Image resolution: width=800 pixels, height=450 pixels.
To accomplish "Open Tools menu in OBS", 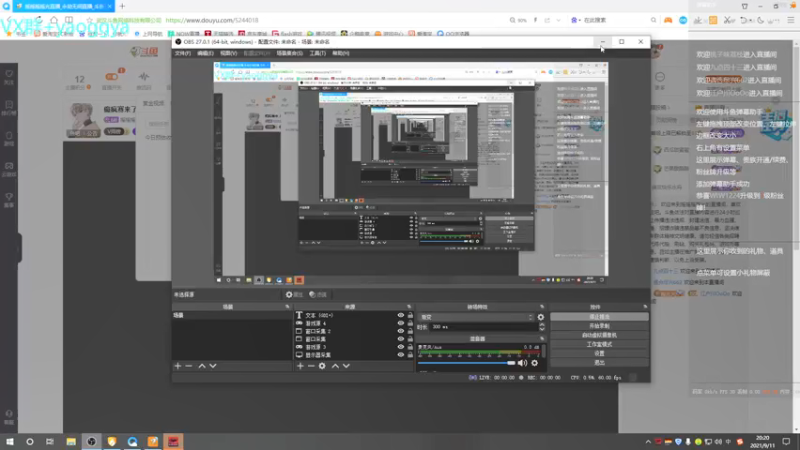I will (317, 53).
